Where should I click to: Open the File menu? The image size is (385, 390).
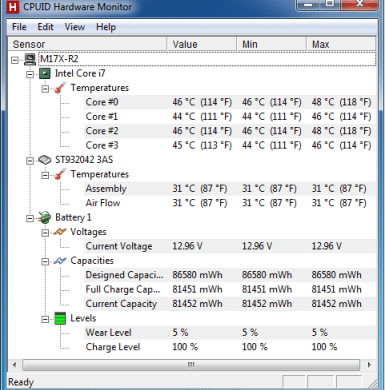tap(19, 27)
